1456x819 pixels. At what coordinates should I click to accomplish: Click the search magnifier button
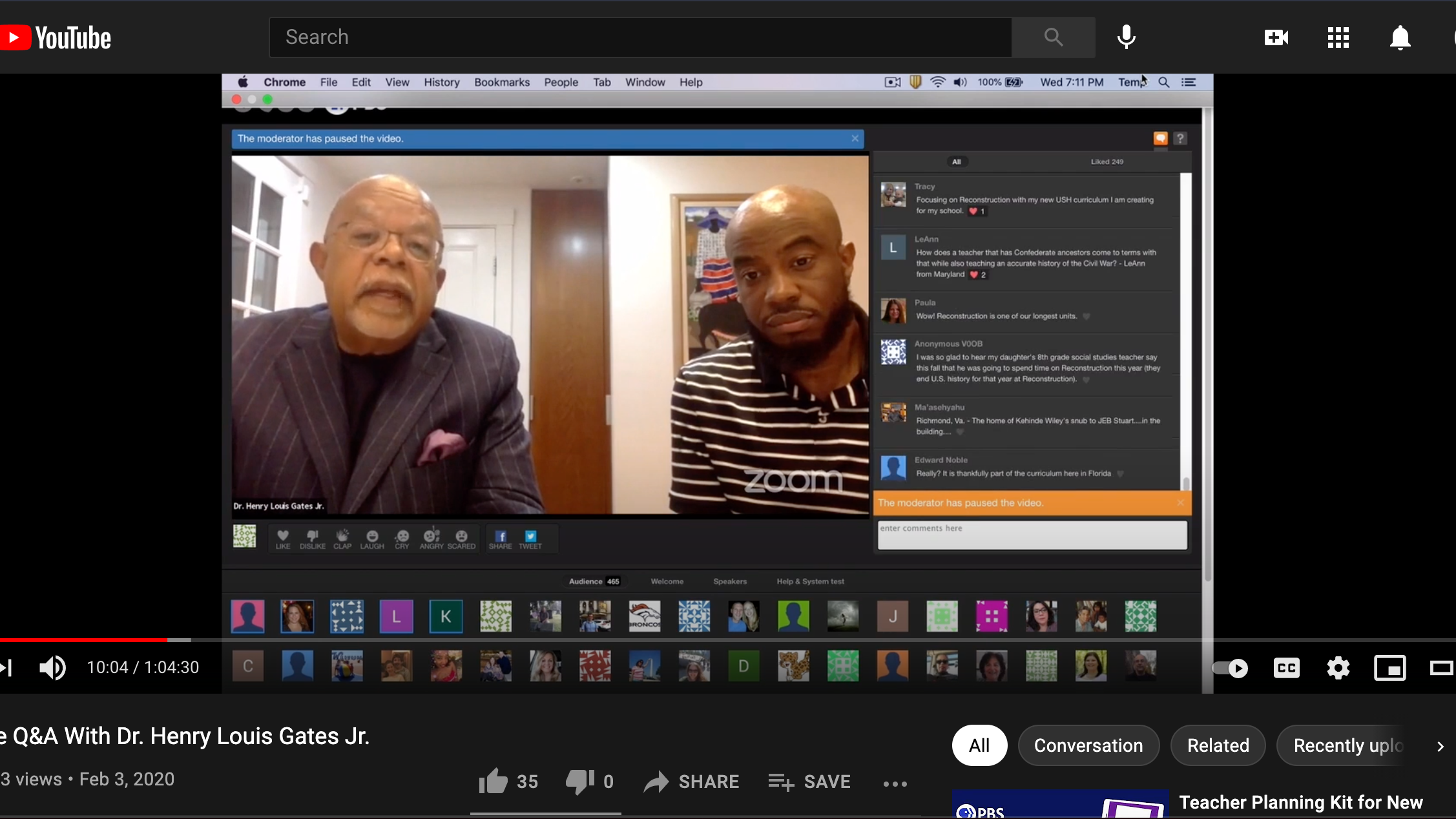(x=1053, y=37)
